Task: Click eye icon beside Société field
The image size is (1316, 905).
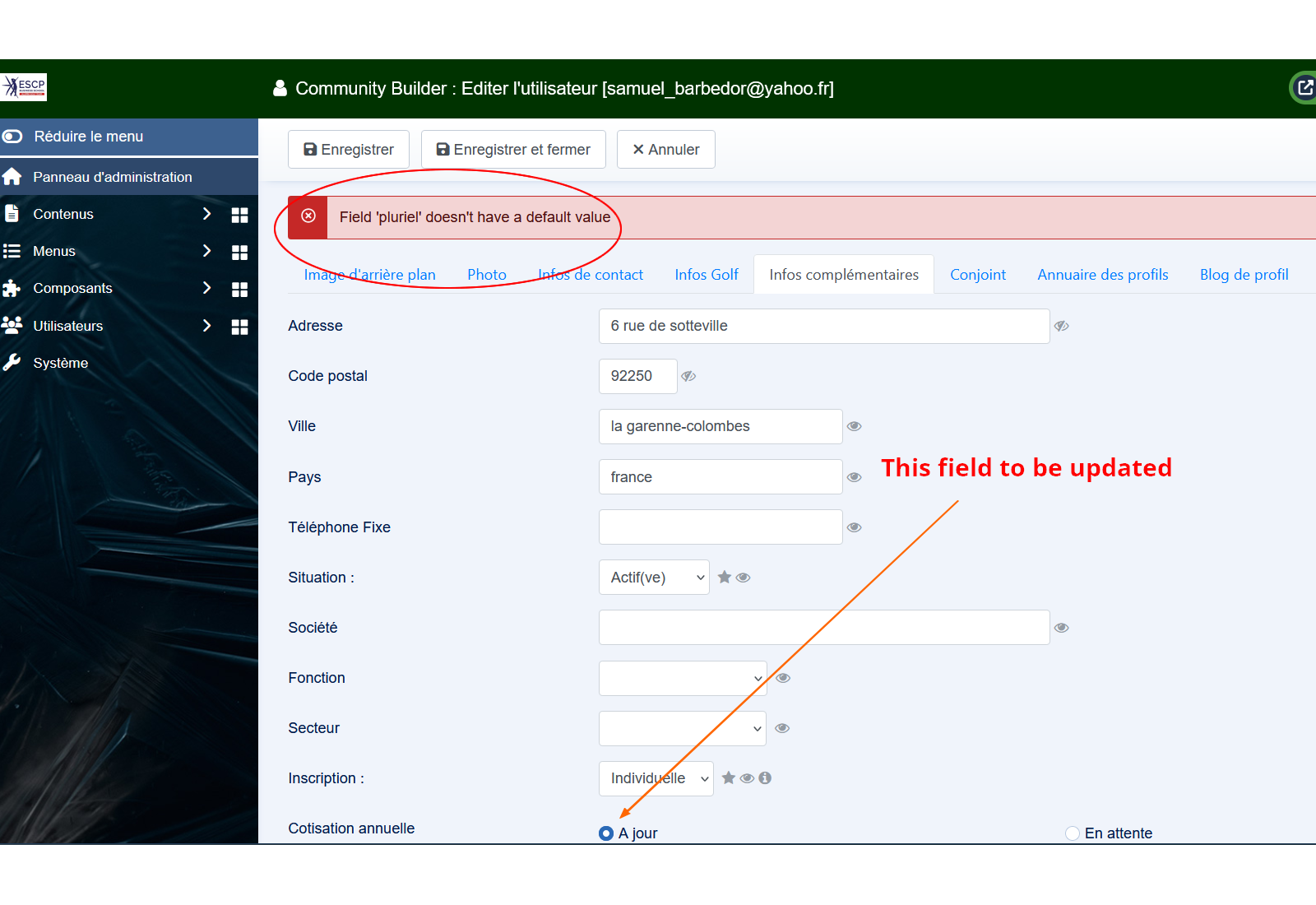Action: click(x=1062, y=628)
